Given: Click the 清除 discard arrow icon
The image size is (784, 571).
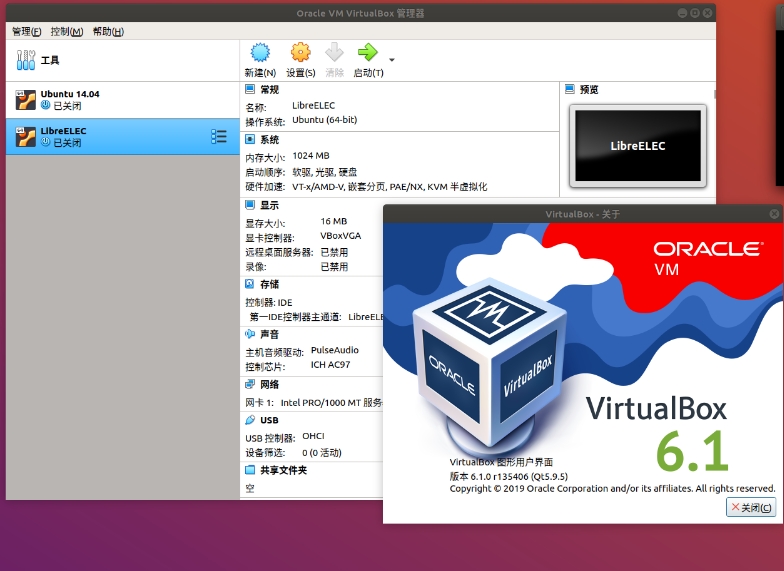Looking at the screenshot, I should point(334,52).
